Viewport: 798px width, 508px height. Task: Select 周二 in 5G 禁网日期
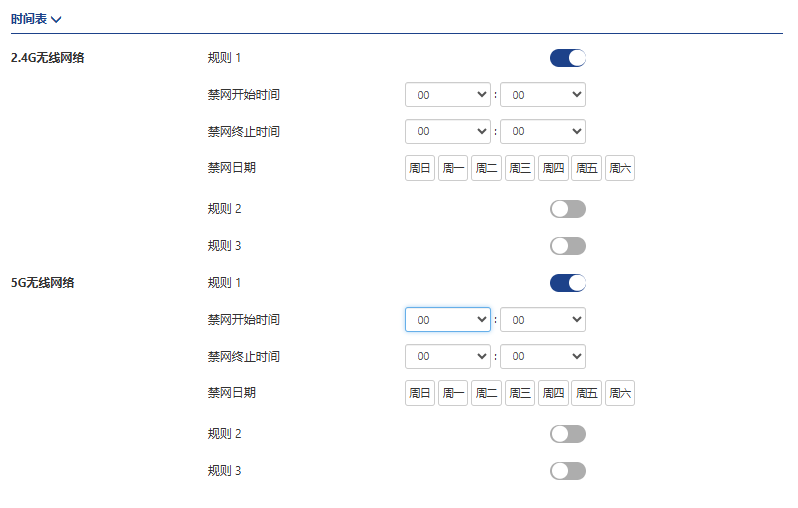coord(486,393)
